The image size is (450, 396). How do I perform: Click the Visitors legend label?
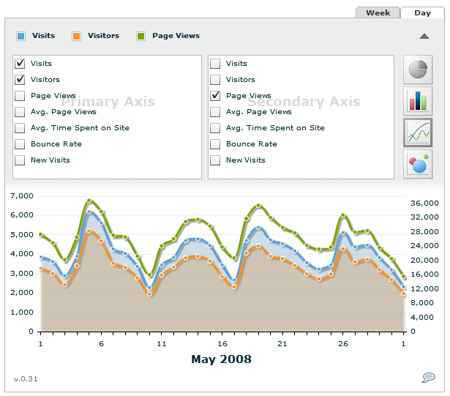point(103,35)
